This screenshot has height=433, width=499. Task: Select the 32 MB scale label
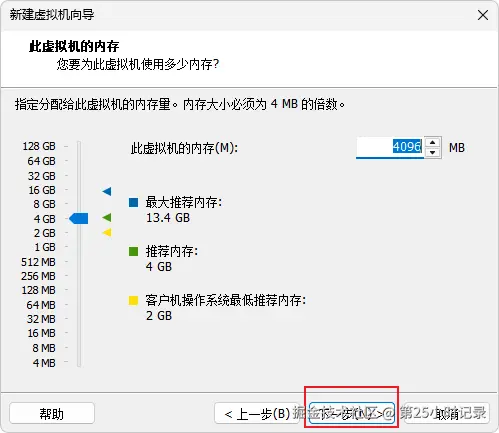[x=41, y=319]
